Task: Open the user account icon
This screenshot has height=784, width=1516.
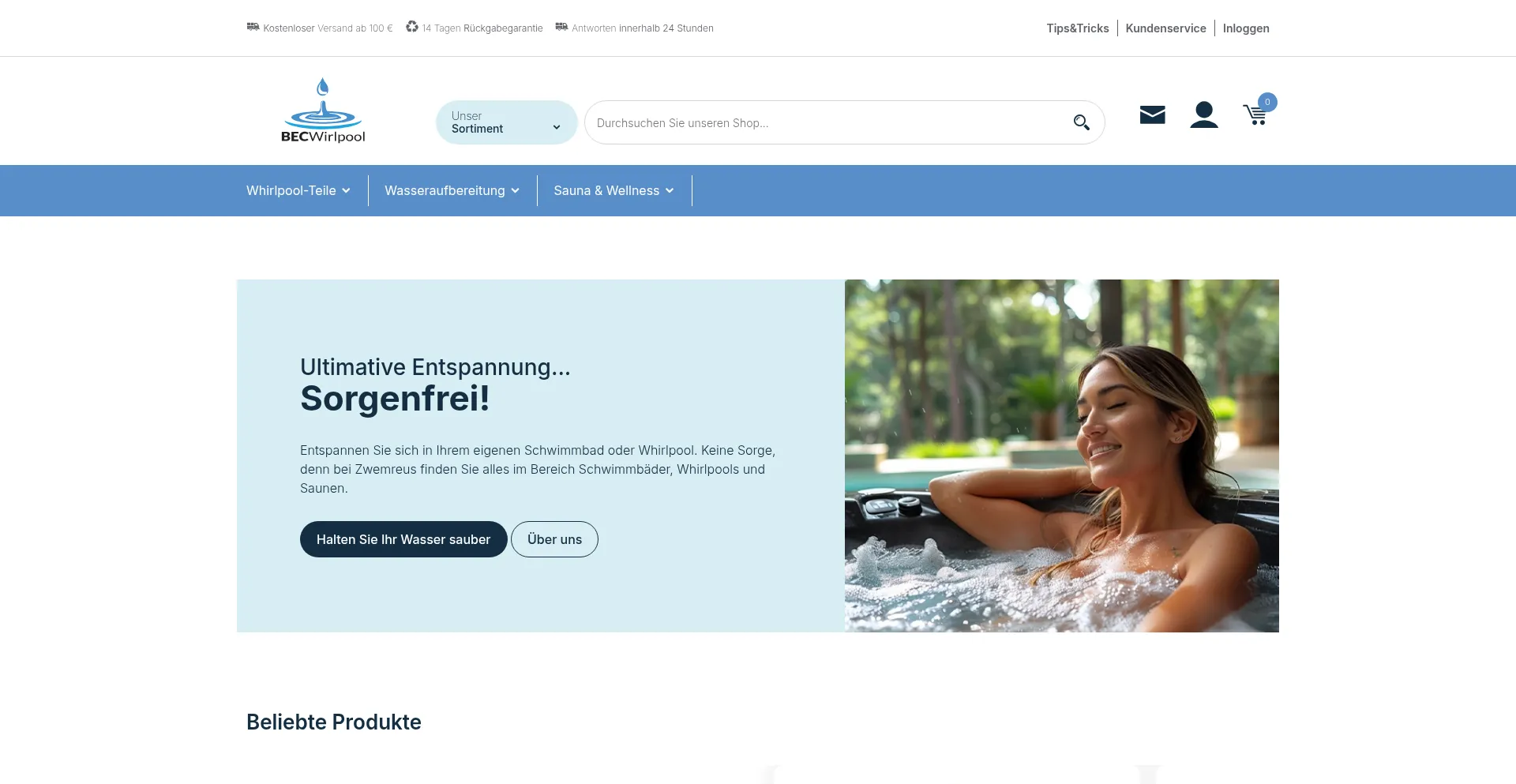Action: [1204, 114]
